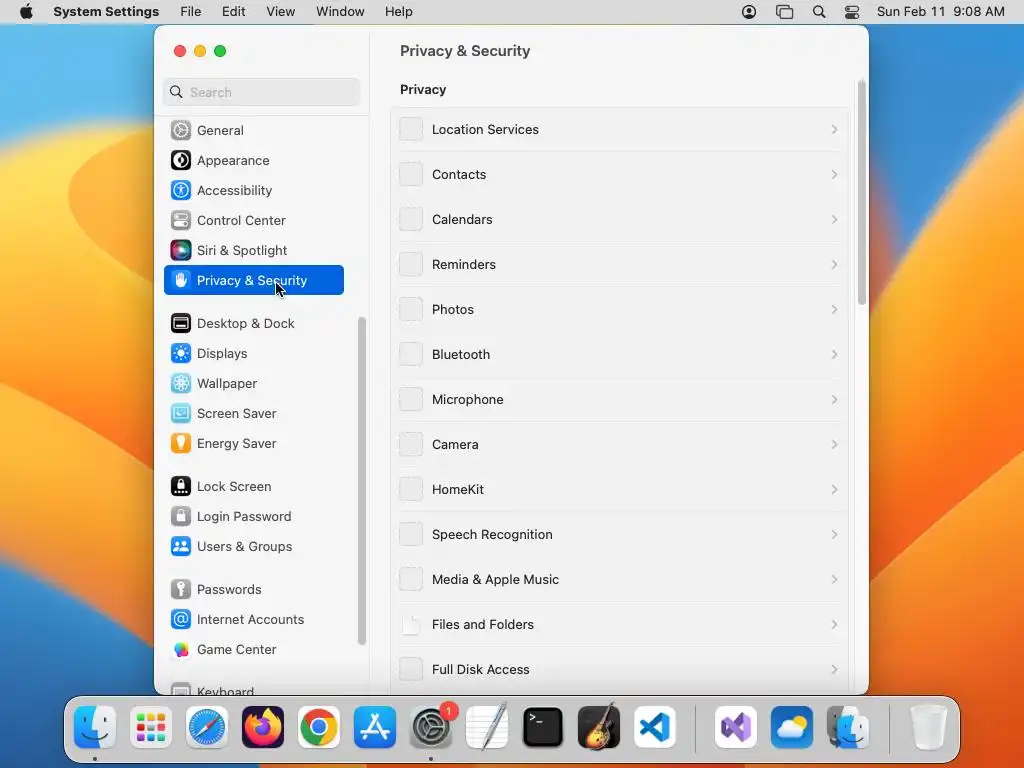
Task: Open System Settings icon in Dock
Action: coord(431,727)
